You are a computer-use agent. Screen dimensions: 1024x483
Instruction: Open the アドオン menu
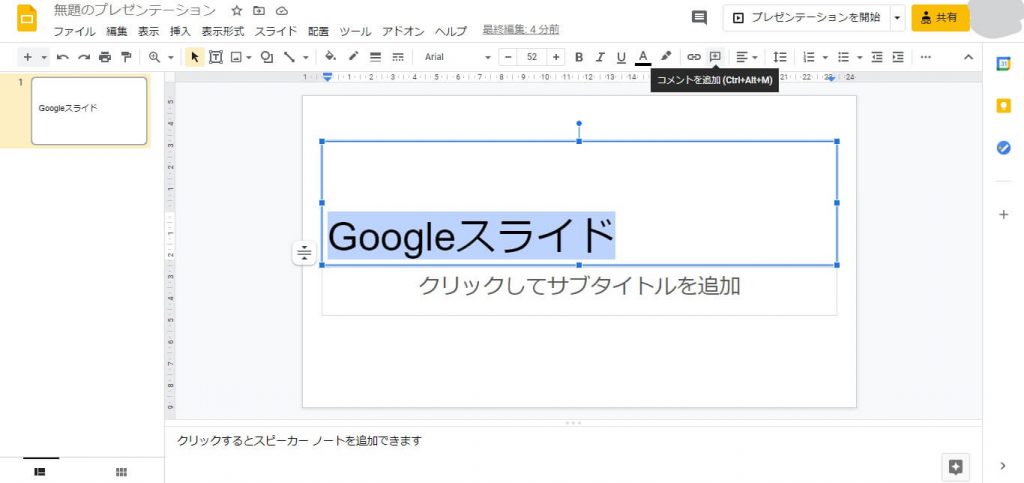coord(403,31)
